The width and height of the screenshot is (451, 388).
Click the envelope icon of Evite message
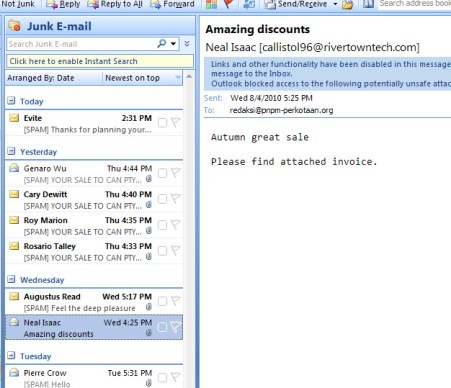point(14,118)
